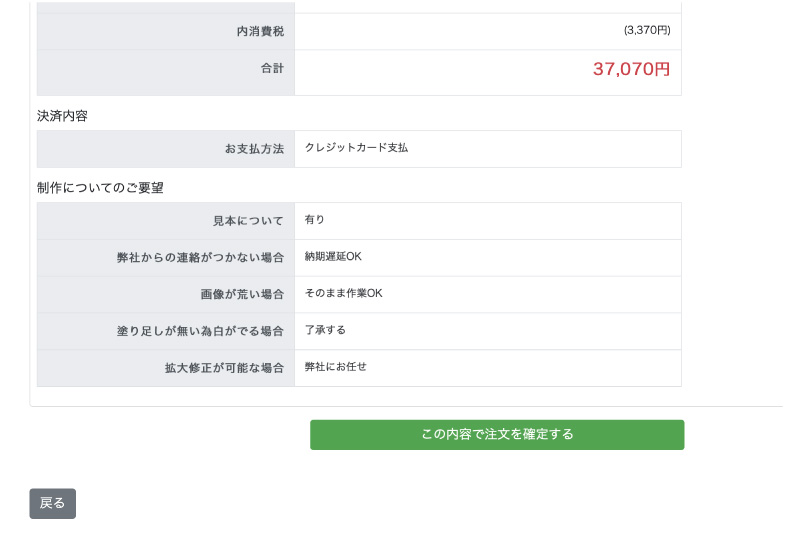Click the 合計 row label

(x=272, y=69)
